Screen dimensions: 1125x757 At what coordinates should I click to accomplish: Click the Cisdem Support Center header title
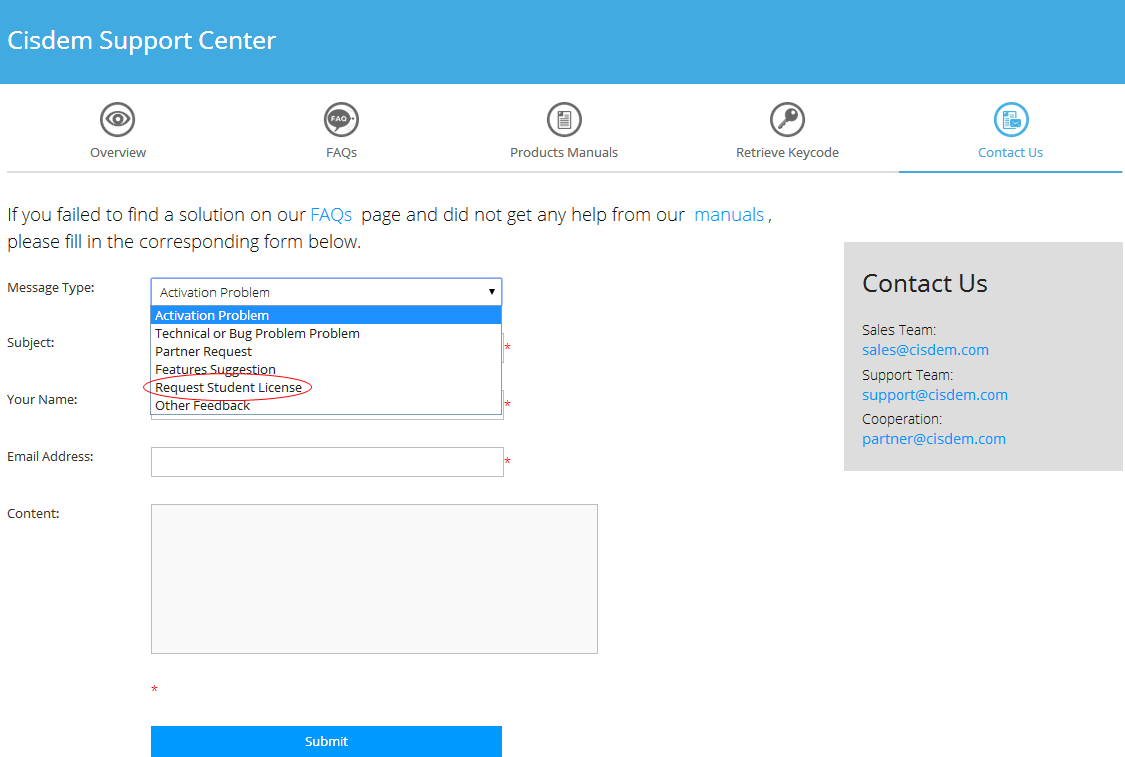[x=141, y=41]
